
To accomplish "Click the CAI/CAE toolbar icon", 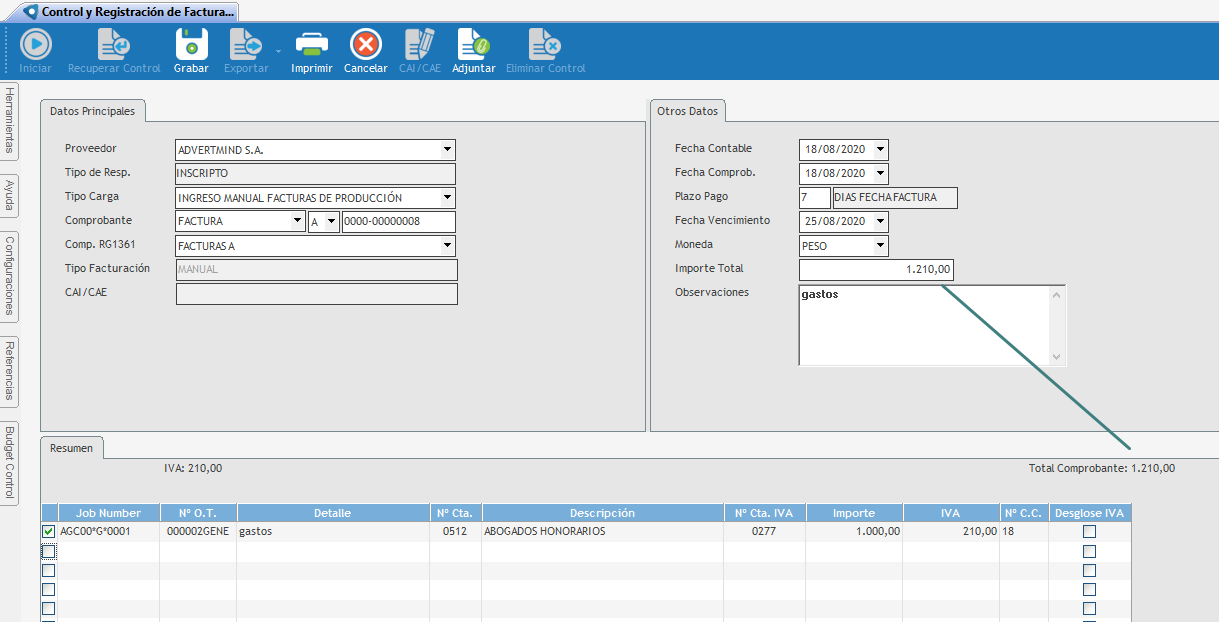I will [x=418, y=45].
